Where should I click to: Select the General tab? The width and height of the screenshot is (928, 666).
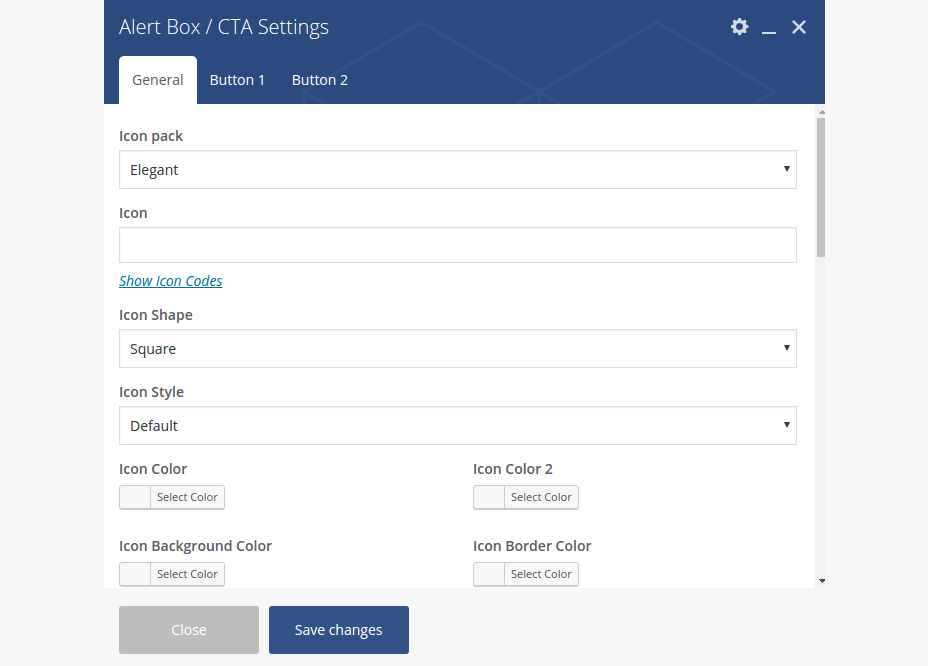pyautogui.click(x=157, y=79)
